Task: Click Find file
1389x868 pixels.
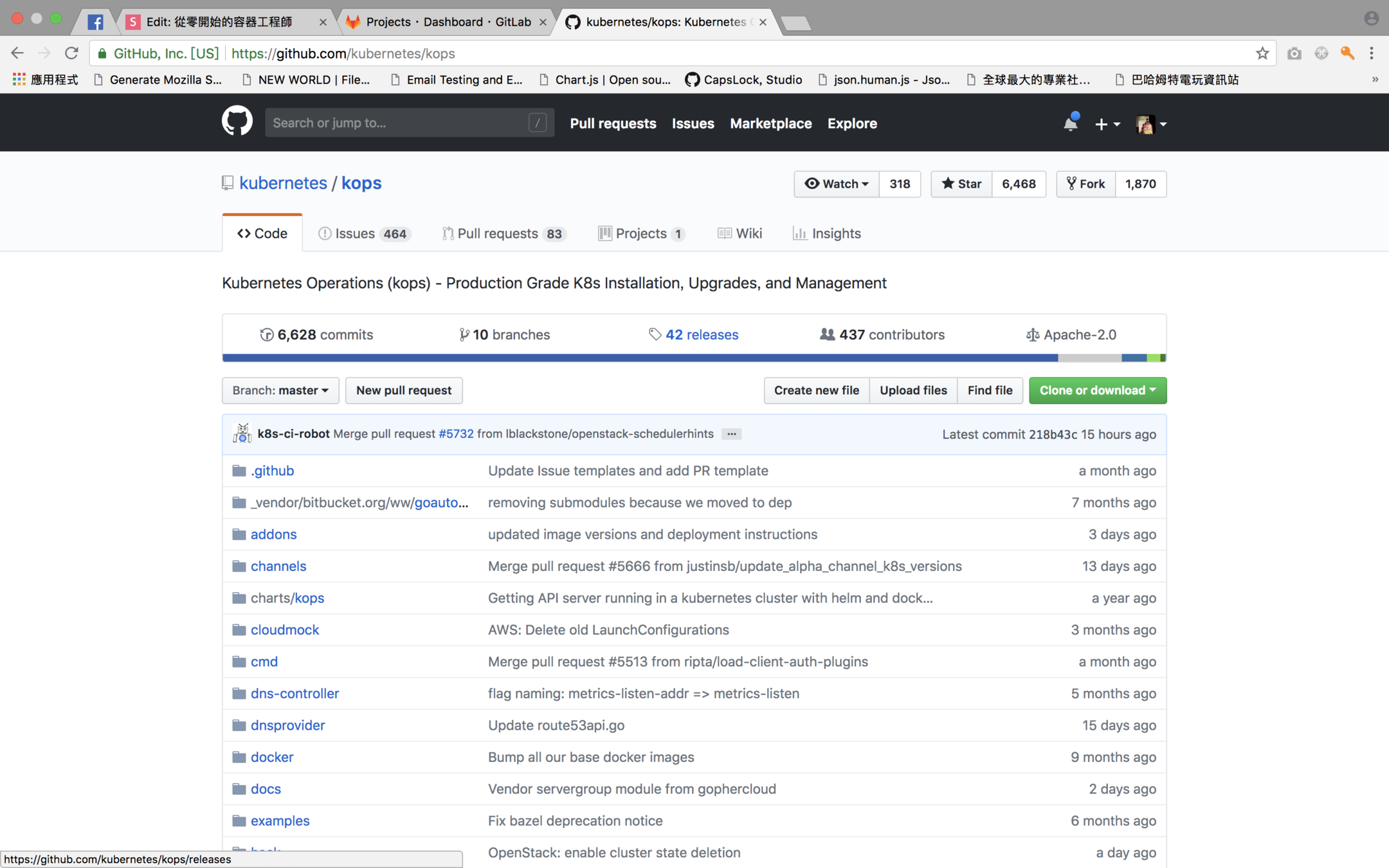Action: [x=990, y=390]
